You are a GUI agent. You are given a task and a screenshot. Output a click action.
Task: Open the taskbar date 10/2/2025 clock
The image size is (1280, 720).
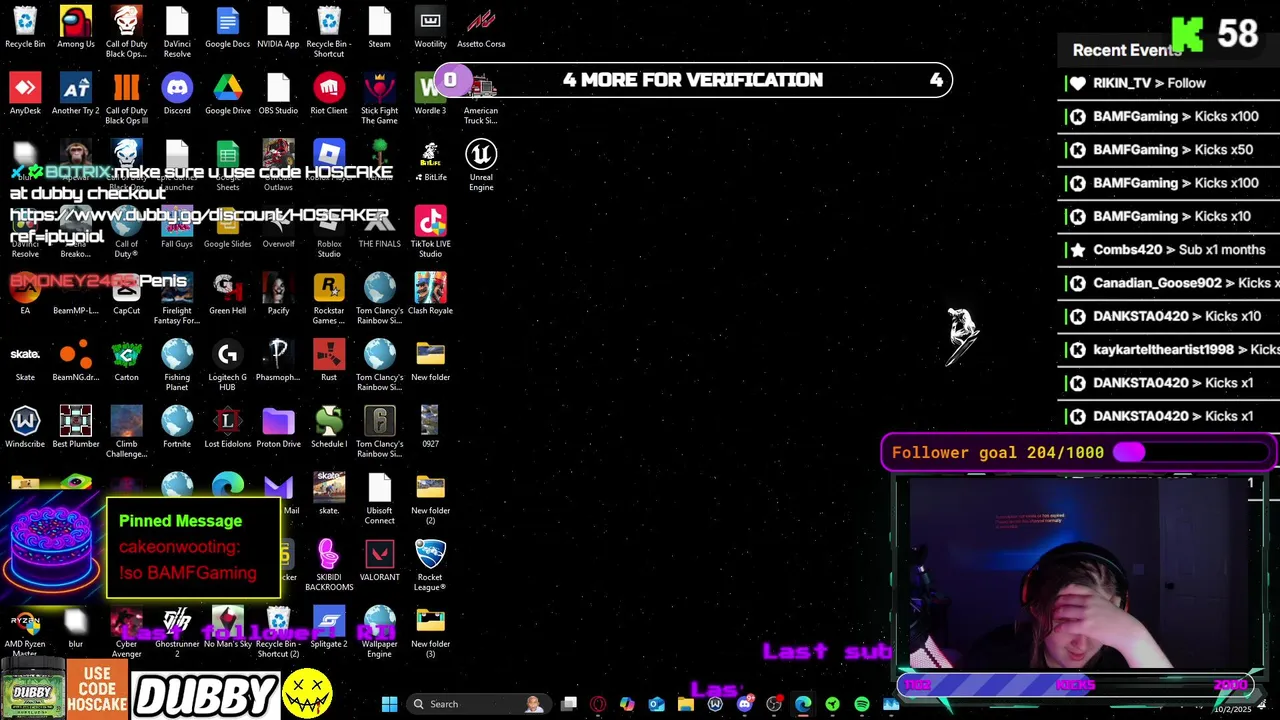1232,709
